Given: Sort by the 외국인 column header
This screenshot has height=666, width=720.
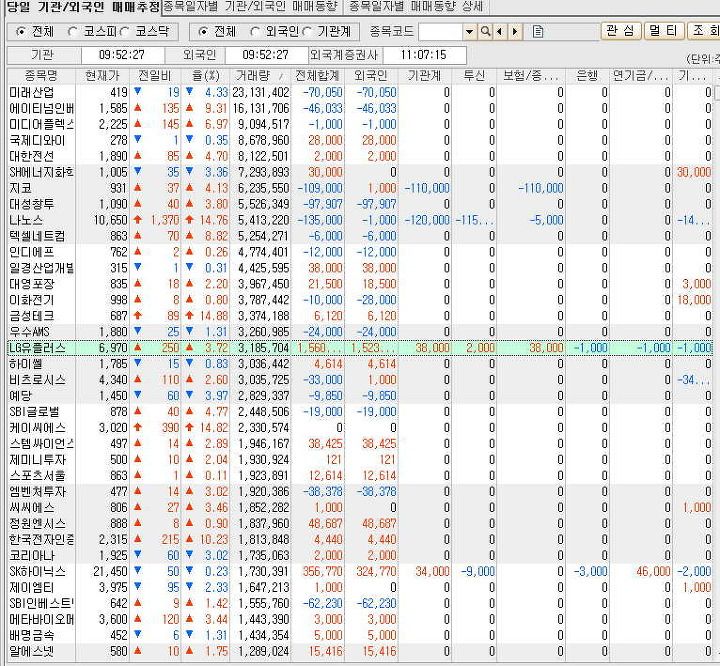Looking at the screenshot, I should click(x=371, y=76).
